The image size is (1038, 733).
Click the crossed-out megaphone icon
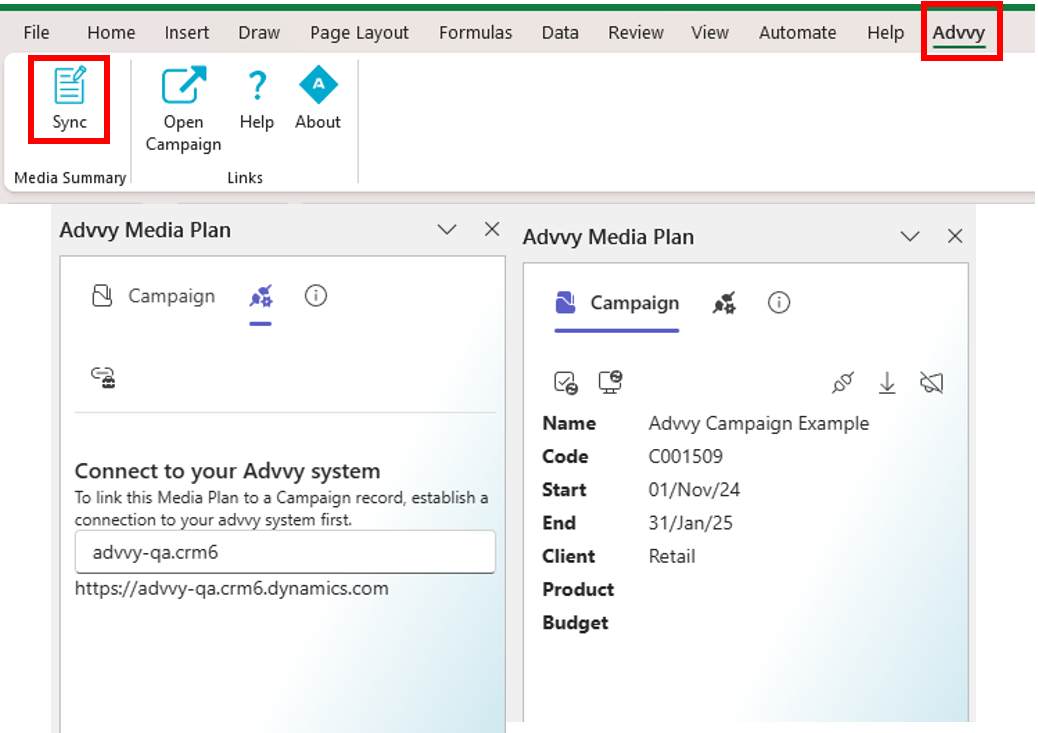932,383
